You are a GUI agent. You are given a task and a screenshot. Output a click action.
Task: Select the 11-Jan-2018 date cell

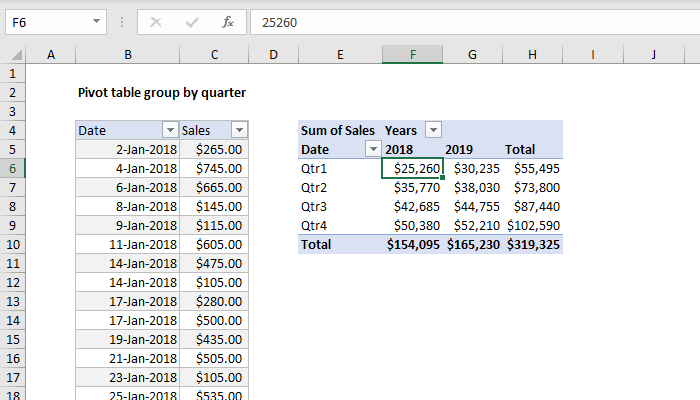128,244
